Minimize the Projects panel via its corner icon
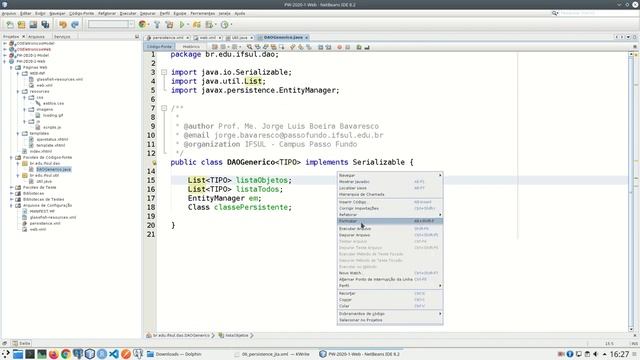The height and width of the screenshot is (360, 640). tap(137, 37)
